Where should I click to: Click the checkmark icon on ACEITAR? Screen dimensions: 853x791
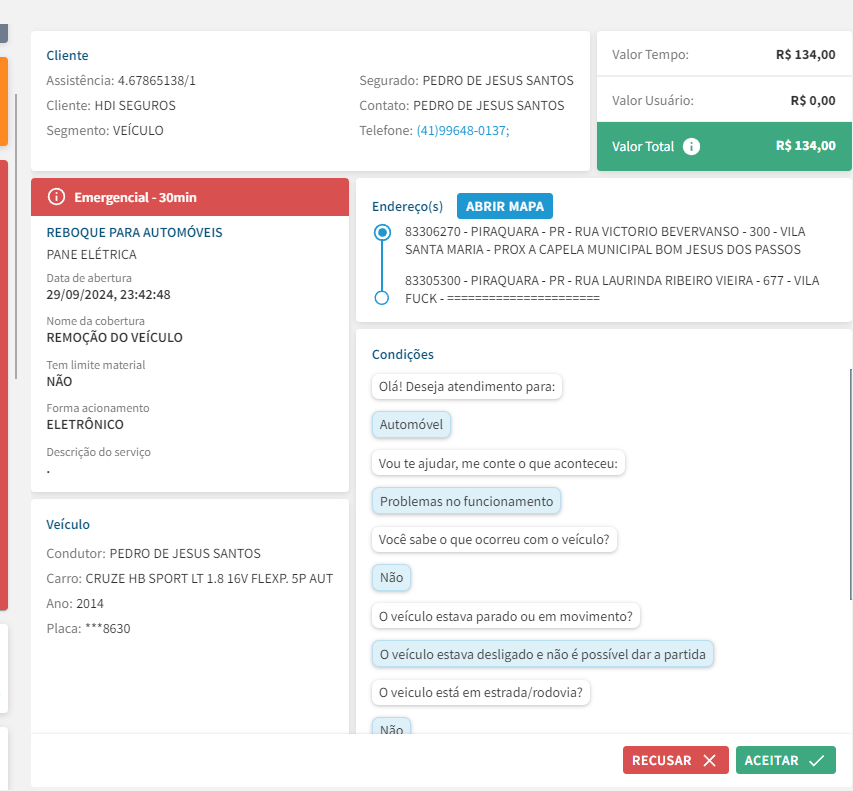pyautogui.click(x=817, y=760)
